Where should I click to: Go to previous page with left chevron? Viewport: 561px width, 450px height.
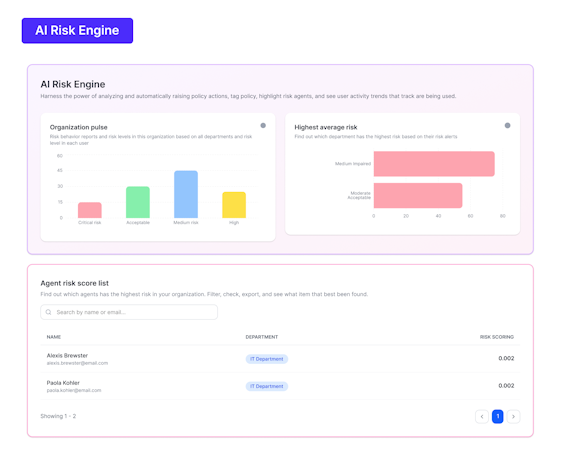[x=482, y=416]
